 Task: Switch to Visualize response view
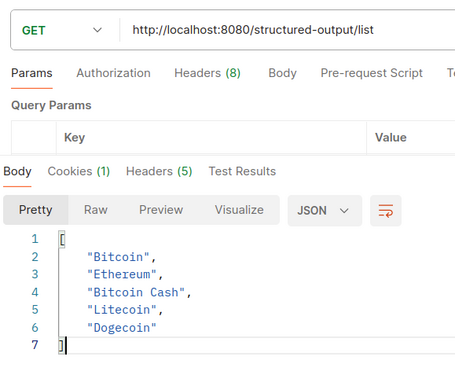pyautogui.click(x=239, y=210)
